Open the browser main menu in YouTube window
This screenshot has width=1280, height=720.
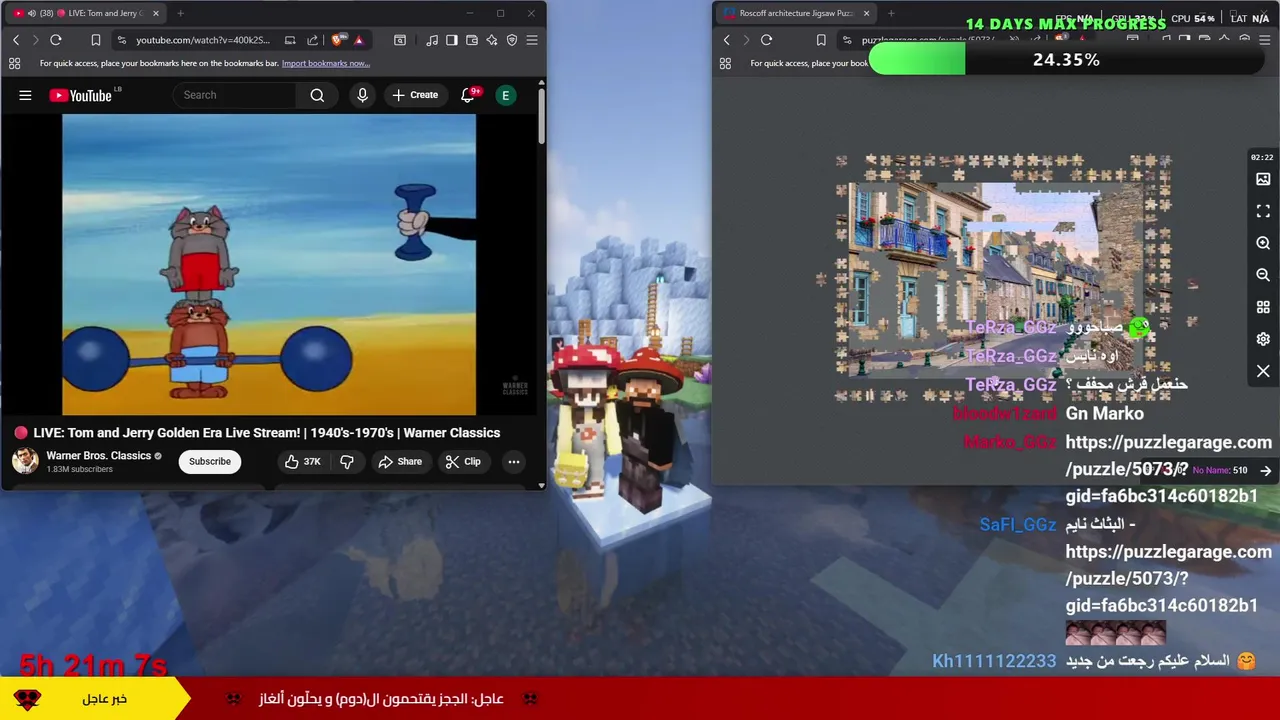click(x=532, y=40)
